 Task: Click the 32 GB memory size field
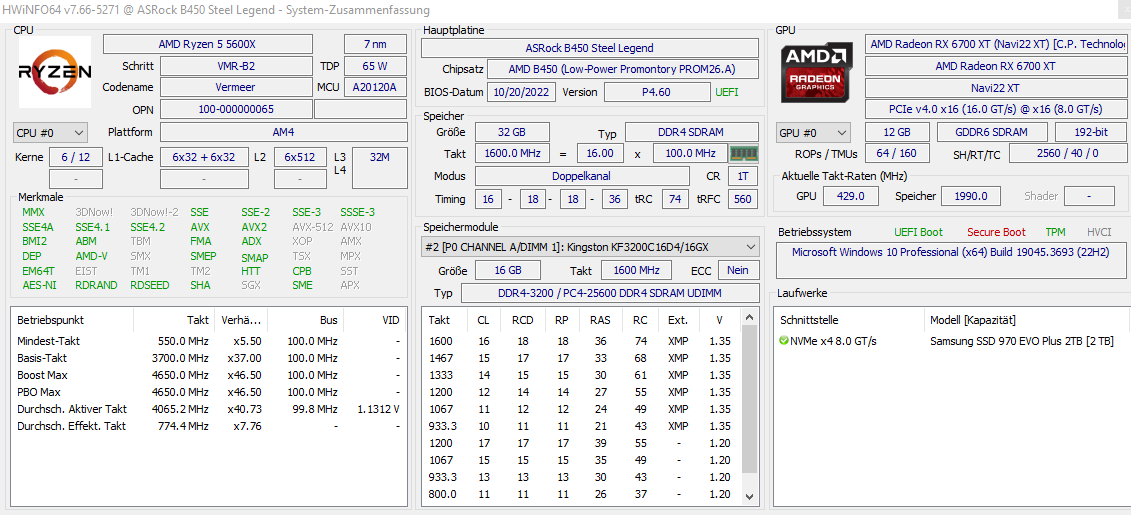point(512,133)
